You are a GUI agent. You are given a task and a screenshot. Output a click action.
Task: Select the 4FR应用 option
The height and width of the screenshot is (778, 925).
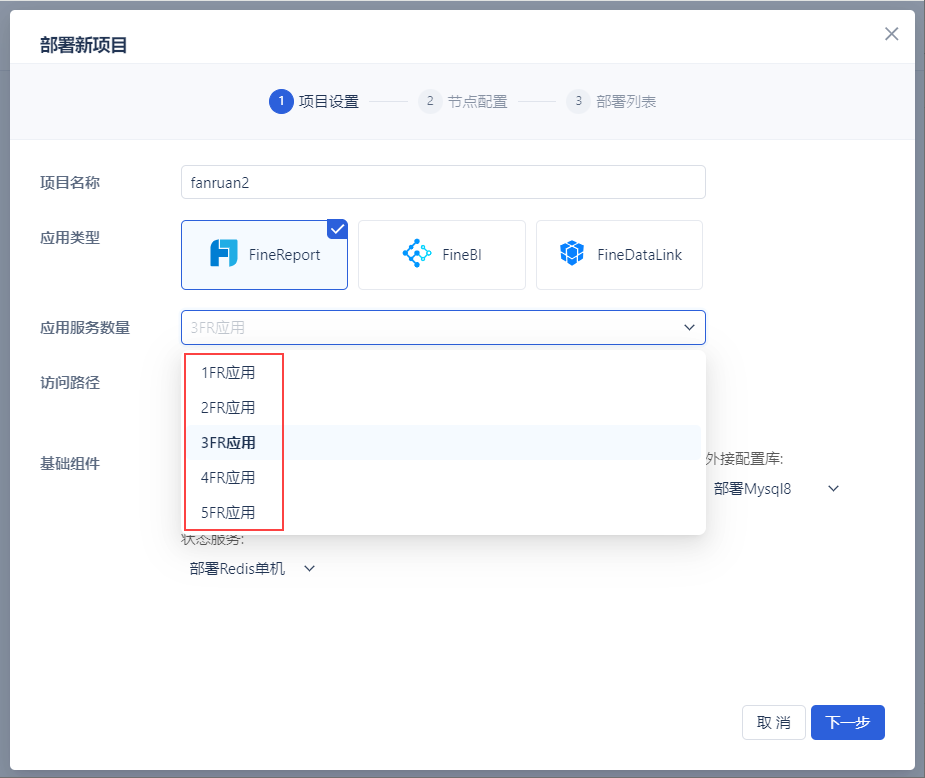(443, 477)
